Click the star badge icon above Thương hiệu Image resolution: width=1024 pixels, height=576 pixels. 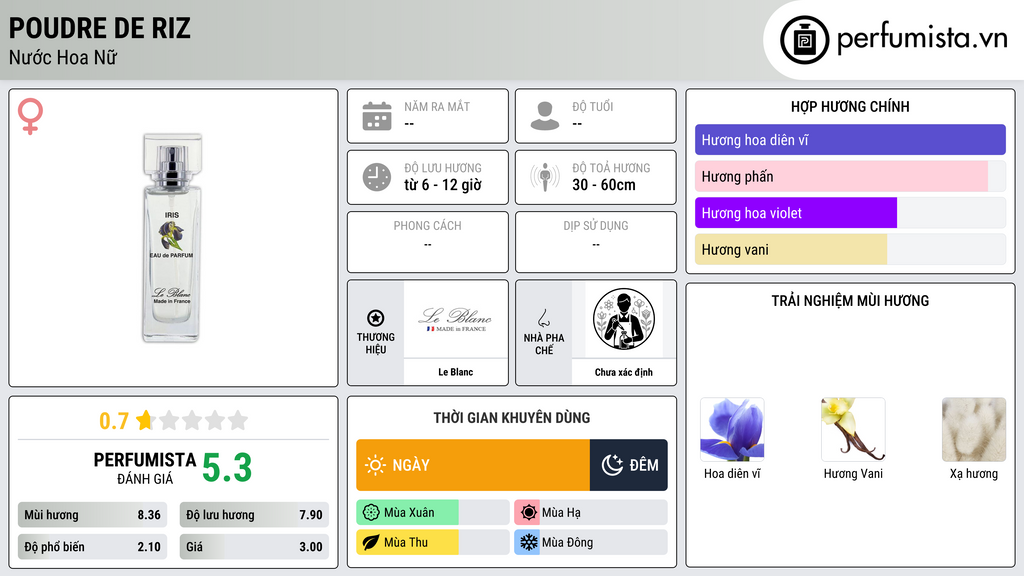pyautogui.click(x=376, y=318)
